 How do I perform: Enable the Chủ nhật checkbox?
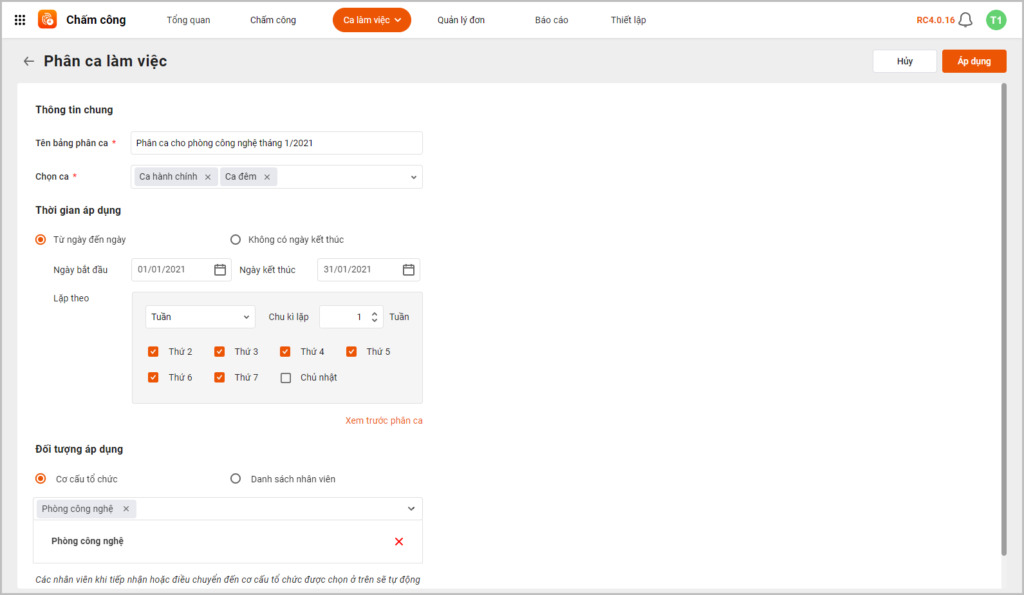point(286,378)
